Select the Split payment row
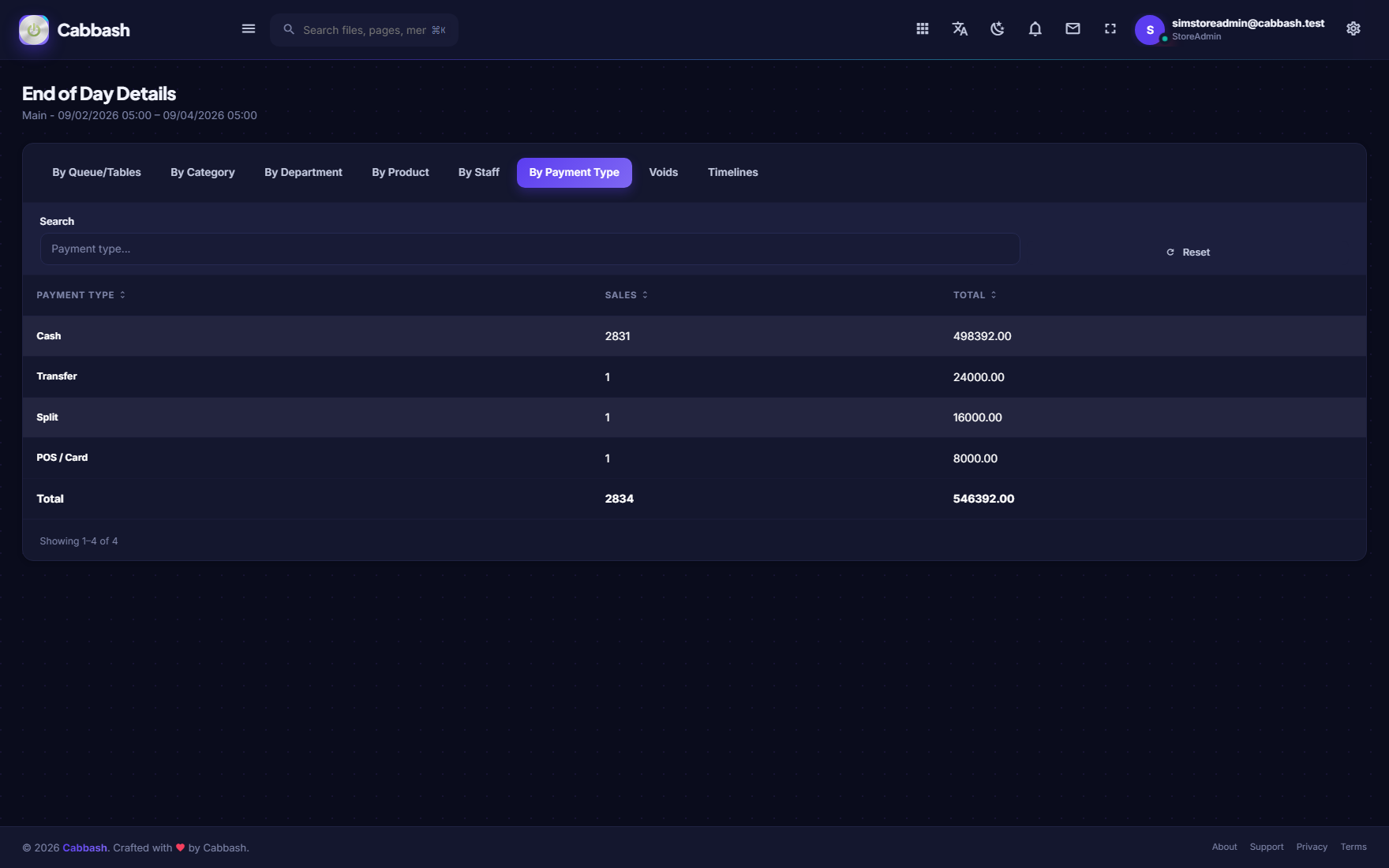 coord(694,417)
